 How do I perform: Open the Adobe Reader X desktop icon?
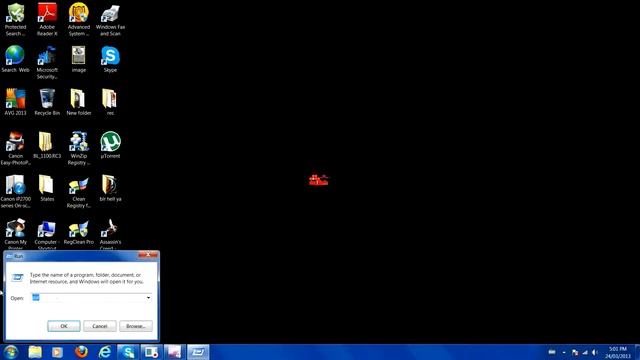click(47, 19)
